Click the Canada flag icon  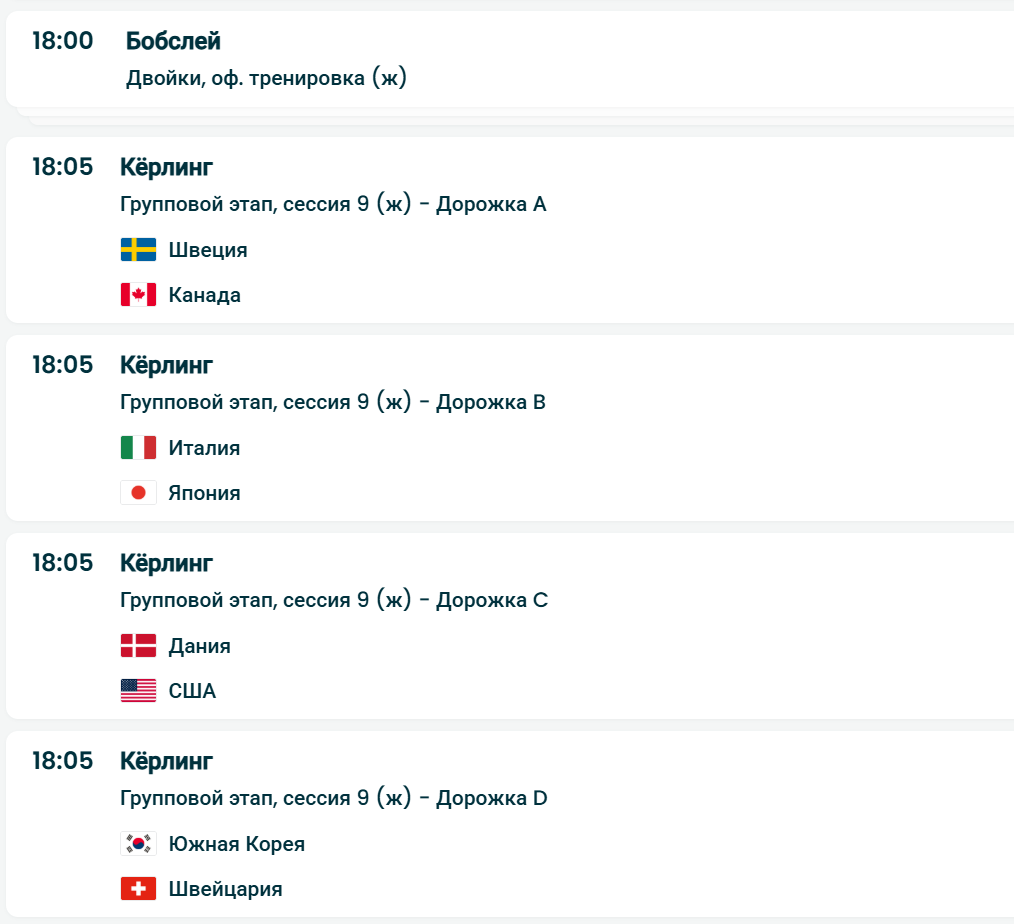pyautogui.click(x=138, y=295)
